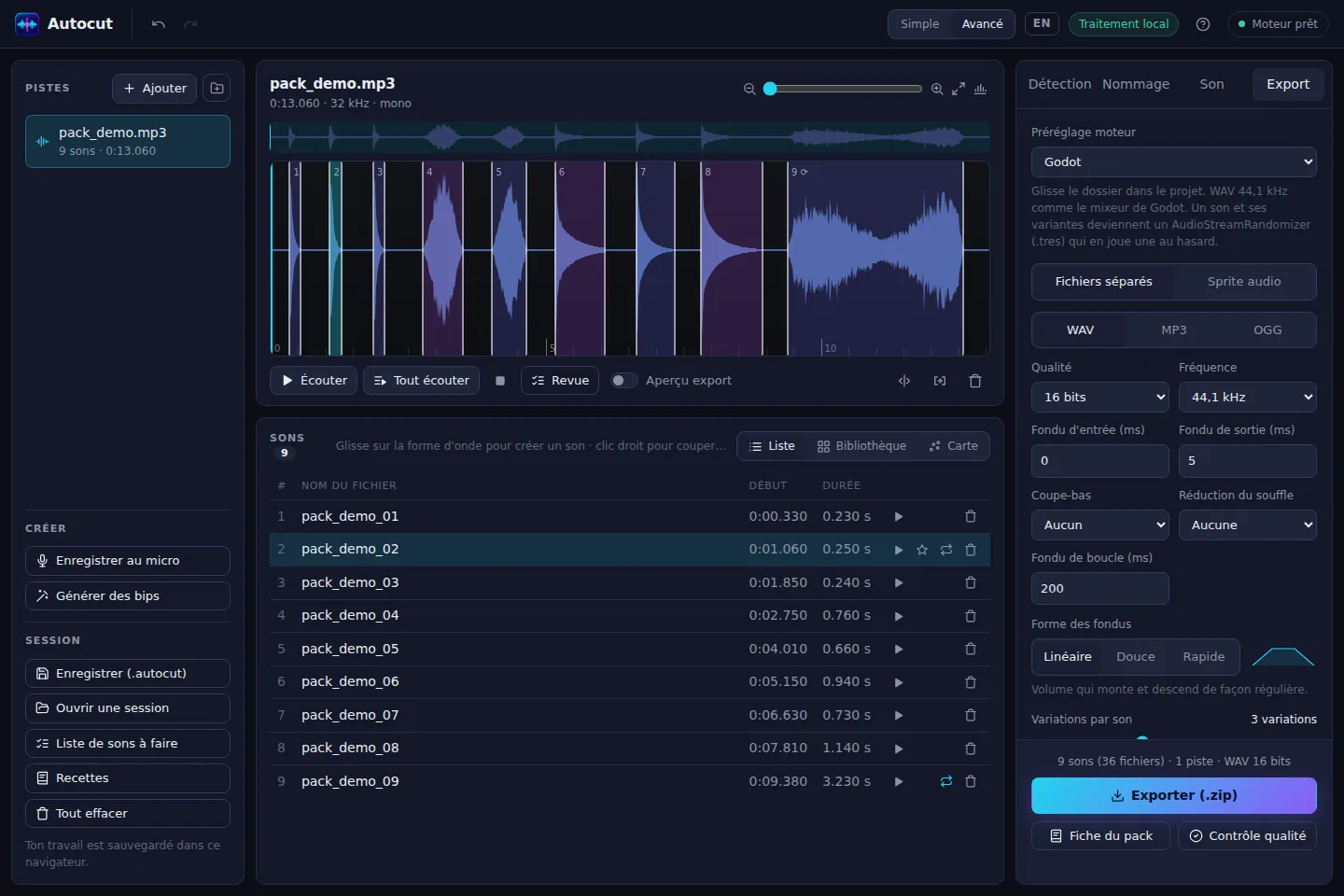Screen dimensions: 1344x896
Task: Click Enregistrer au micro
Action: click(x=128, y=561)
